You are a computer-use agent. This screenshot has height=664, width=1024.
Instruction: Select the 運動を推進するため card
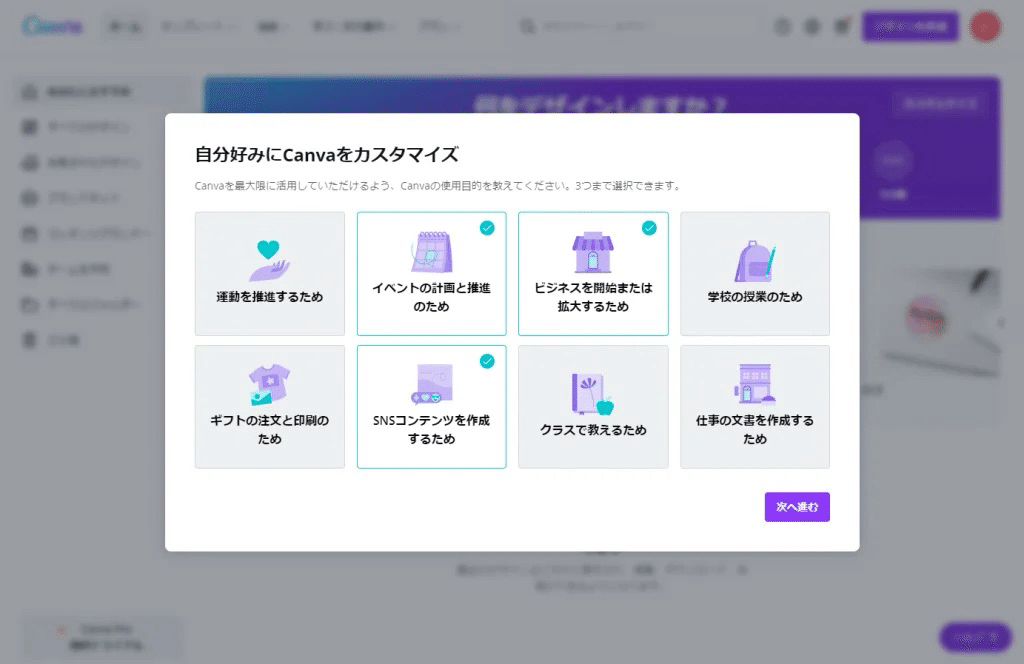pyautogui.click(x=270, y=274)
